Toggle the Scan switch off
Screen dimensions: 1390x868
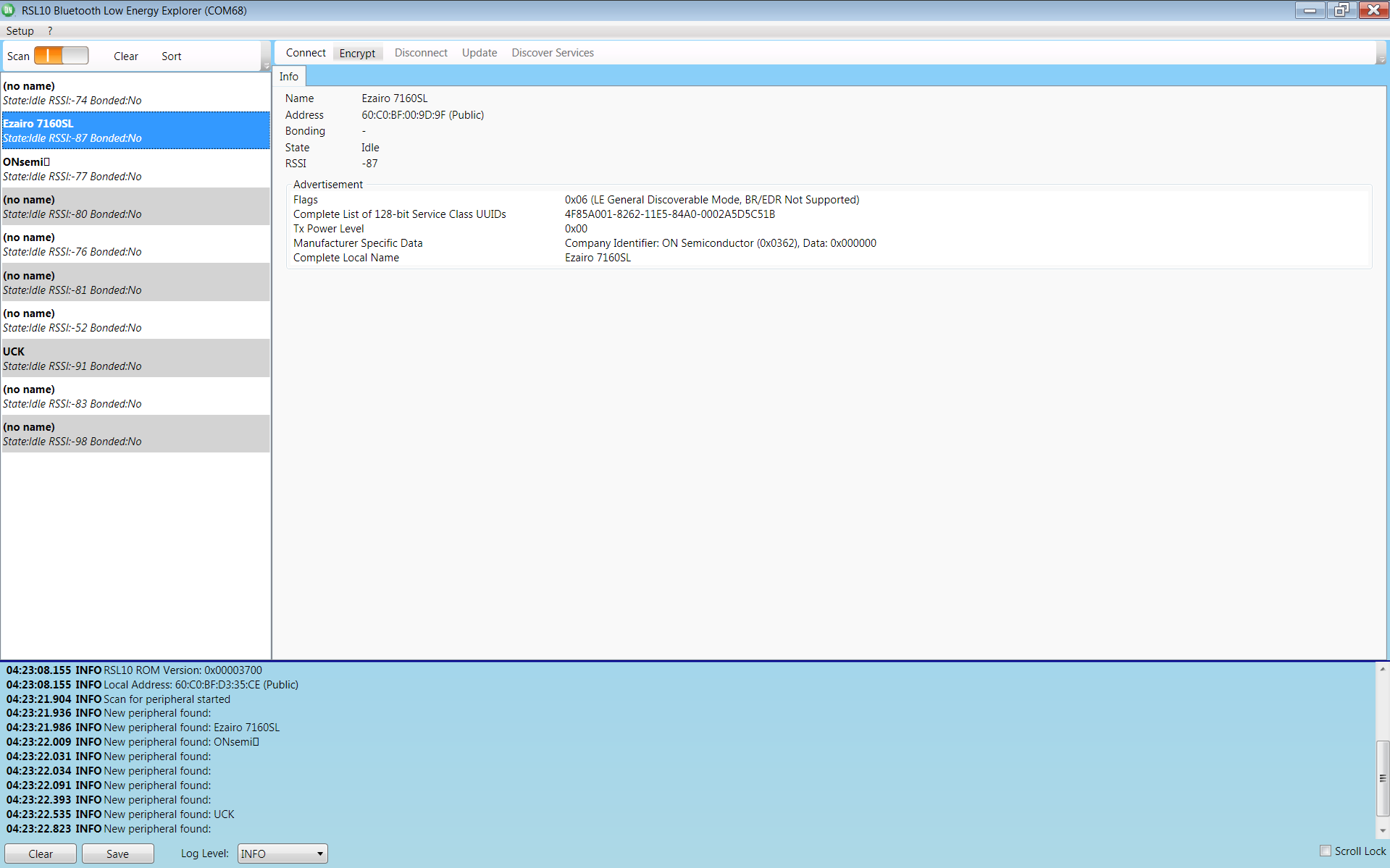pyautogui.click(x=61, y=56)
